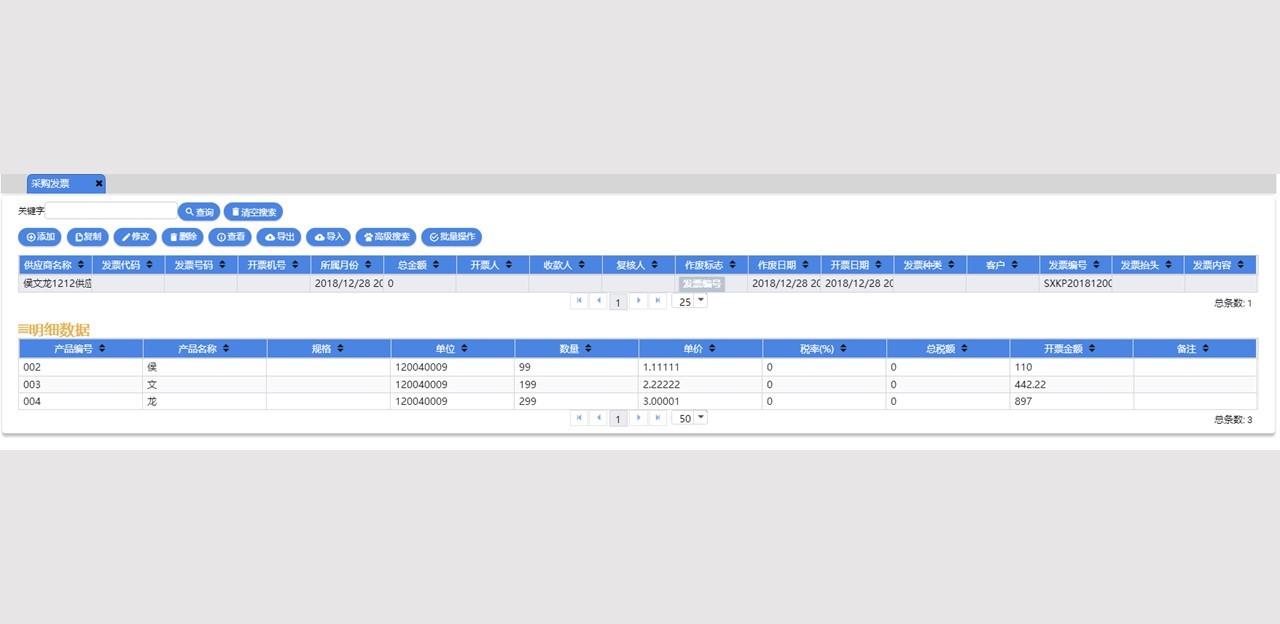Image resolution: width=1280 pixels, height=624 pixels.
Task: Switch to the 采购发票 tab
Action: [52, 184]
